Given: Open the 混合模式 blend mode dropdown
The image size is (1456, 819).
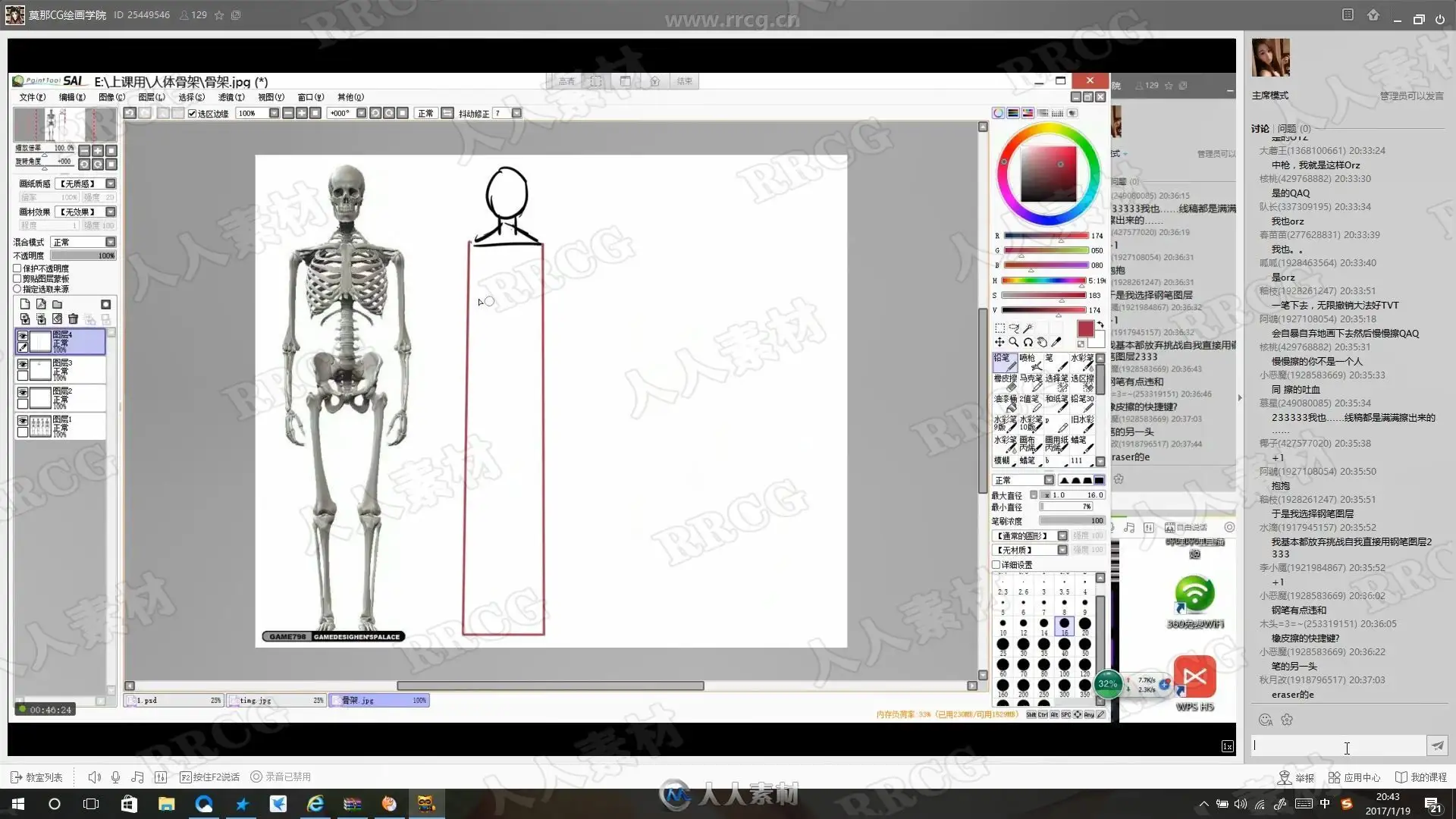Looking at the screenshot, I should 111,242.
